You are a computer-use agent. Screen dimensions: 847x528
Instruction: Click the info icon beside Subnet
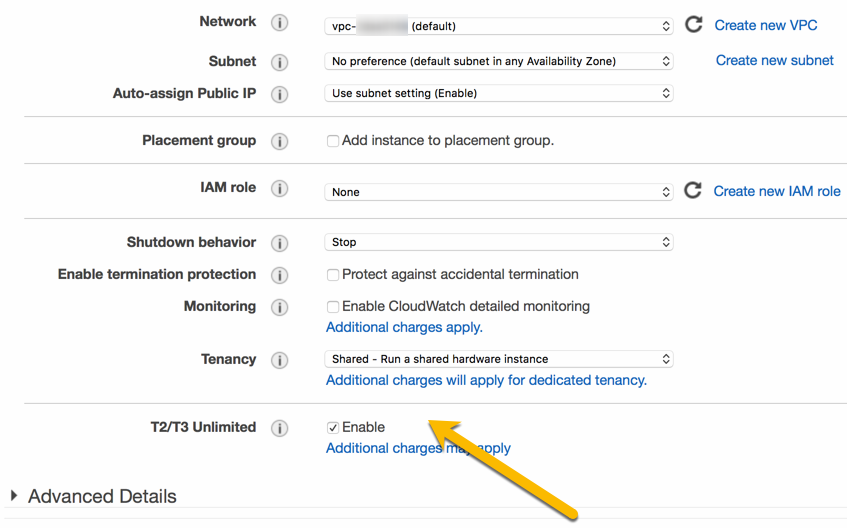(280, 62)
